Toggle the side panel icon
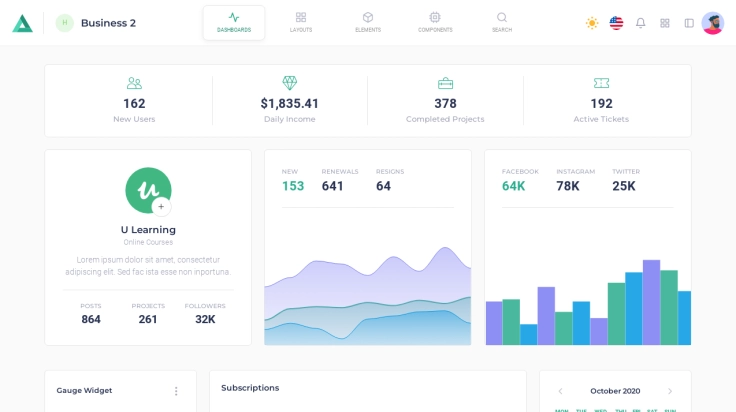The image size is (736, 412). point(689,23)
